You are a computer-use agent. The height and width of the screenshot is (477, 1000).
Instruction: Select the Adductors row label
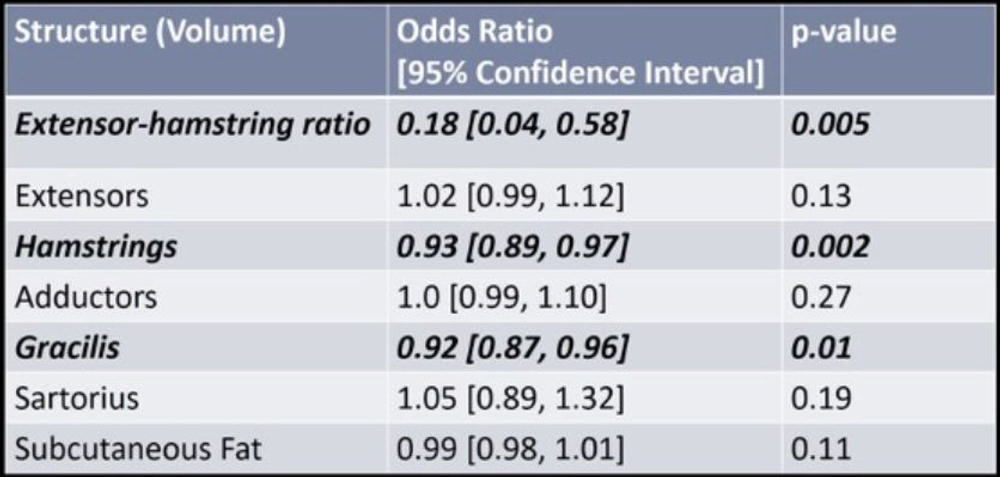(86, 297)
